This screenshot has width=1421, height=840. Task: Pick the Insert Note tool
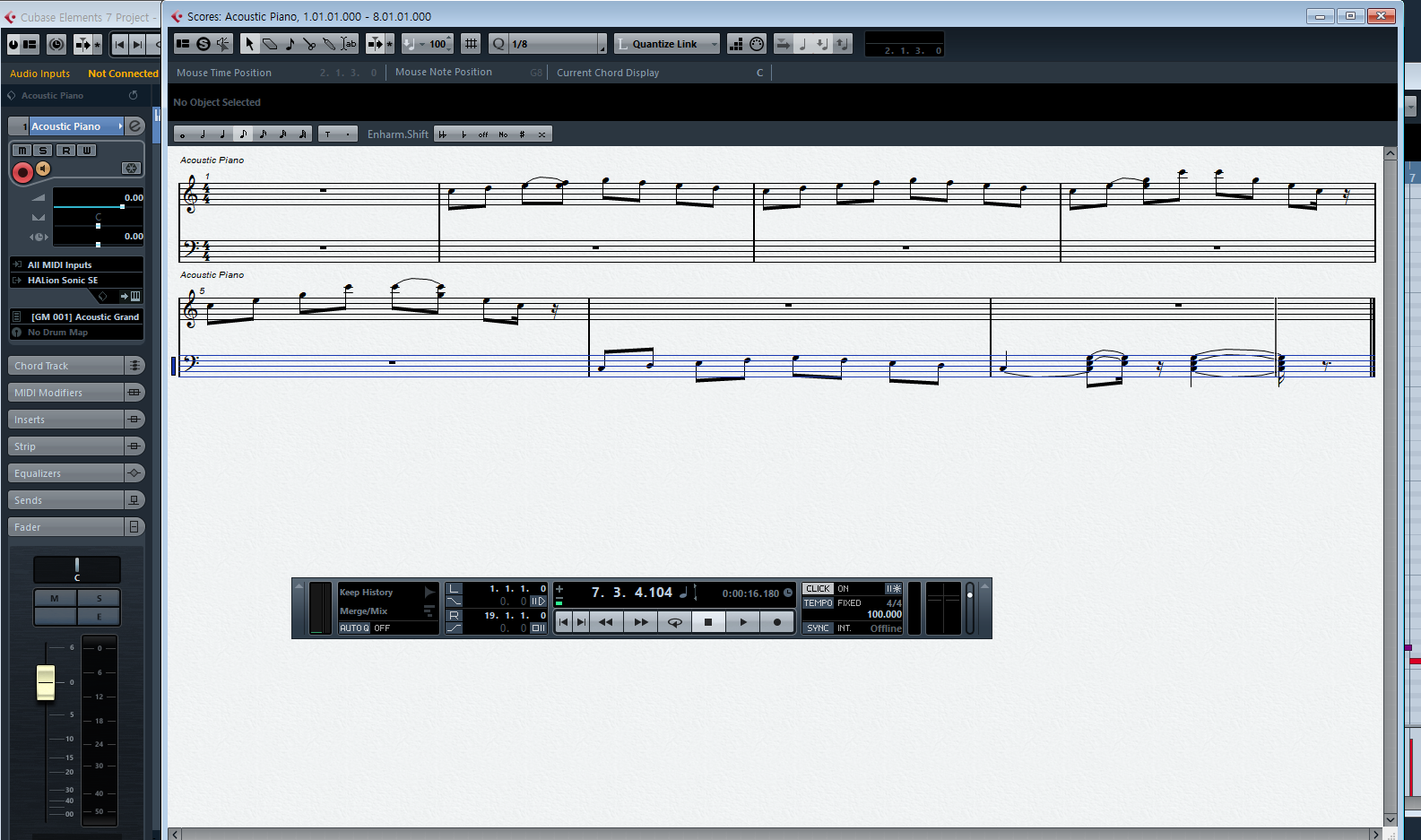(290, 44)
